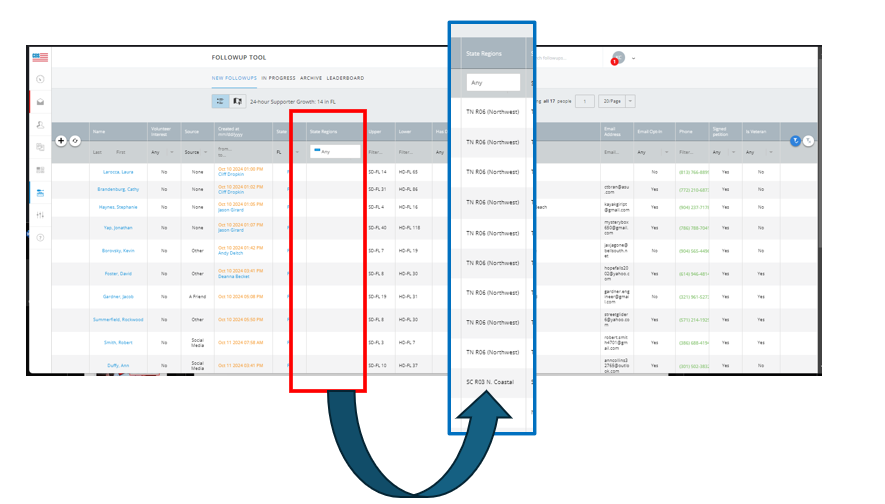Toggle the map view button
Viewport: 885px width, 504px height.
tap(237, 101)
